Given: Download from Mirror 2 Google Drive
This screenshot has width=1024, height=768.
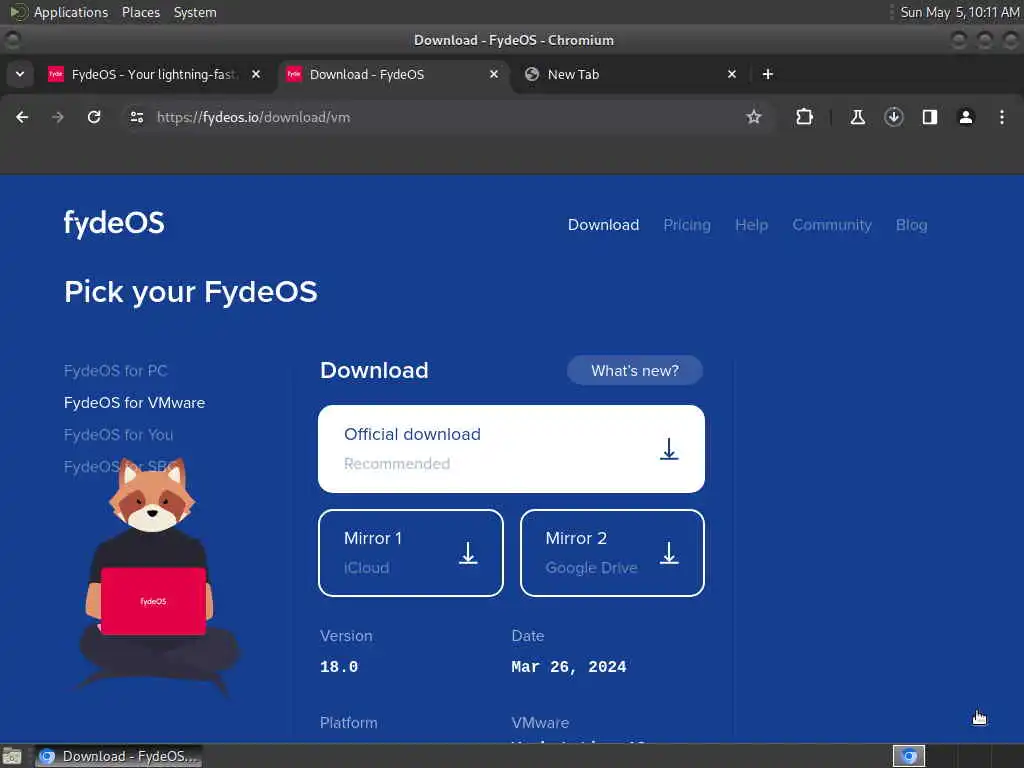Looking at the screenshot, I should (612, 552).
